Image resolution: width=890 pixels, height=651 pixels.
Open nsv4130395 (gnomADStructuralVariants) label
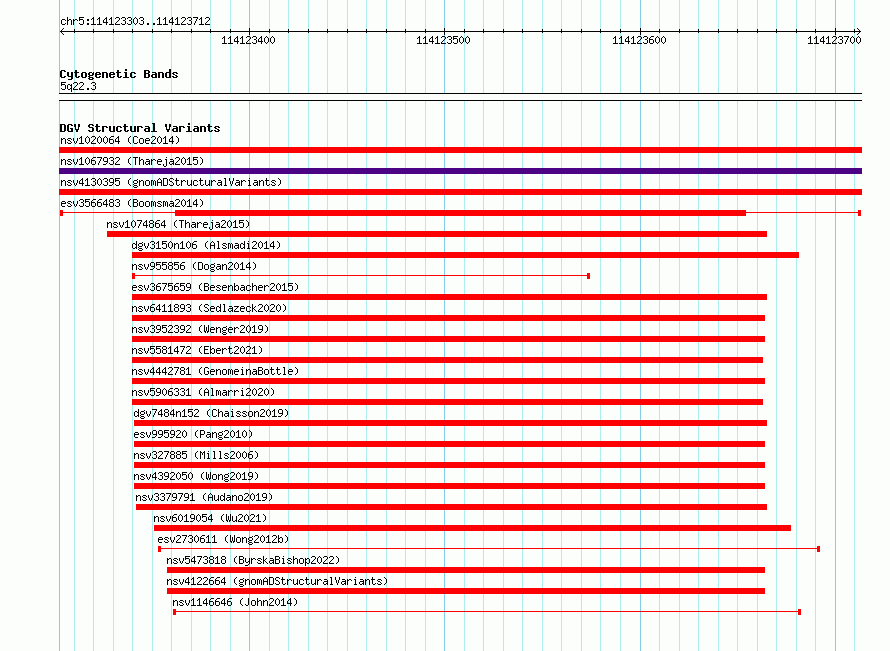171,182
